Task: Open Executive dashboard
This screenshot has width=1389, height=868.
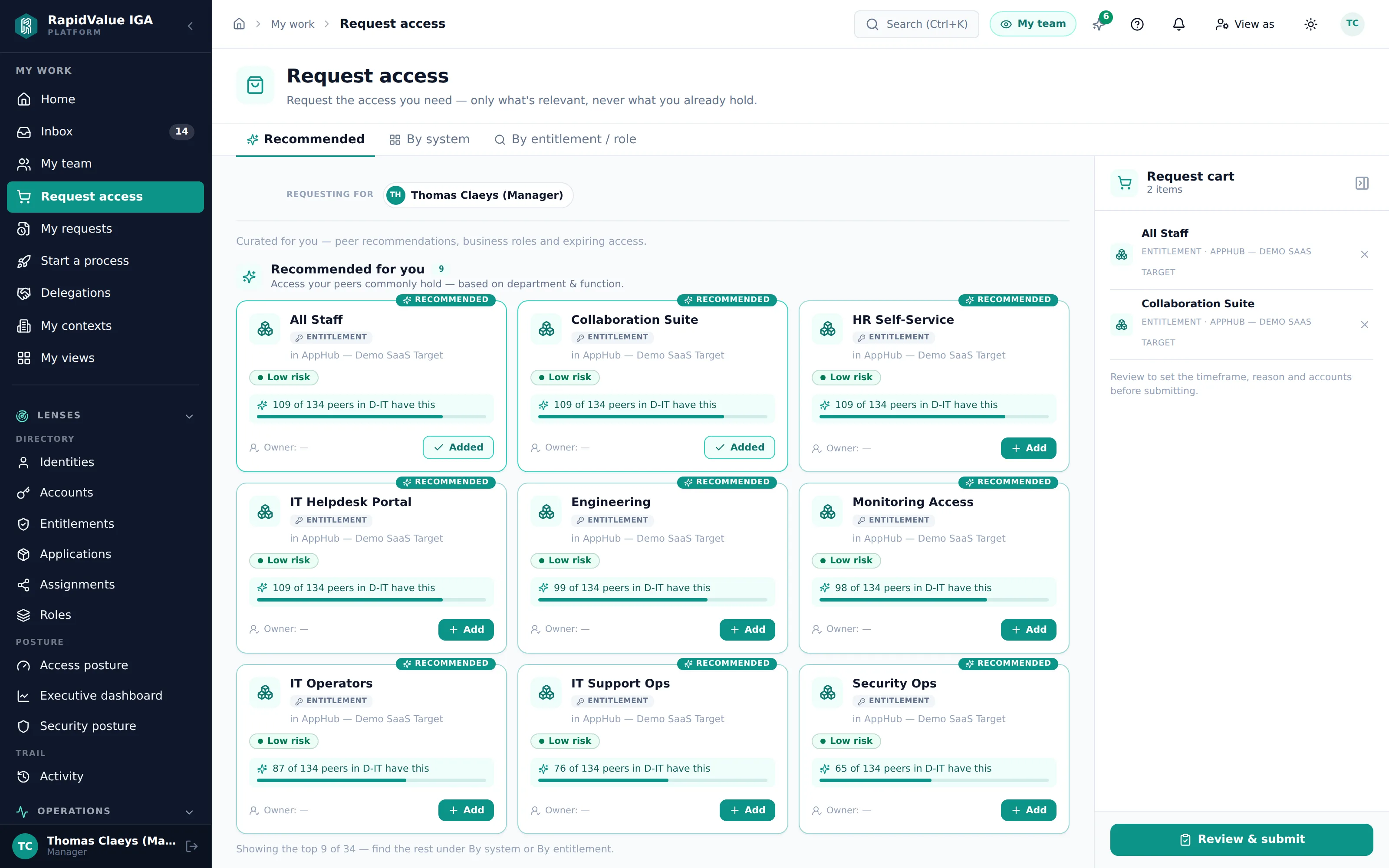Action: pyautogui.click(x=105, y=696)
